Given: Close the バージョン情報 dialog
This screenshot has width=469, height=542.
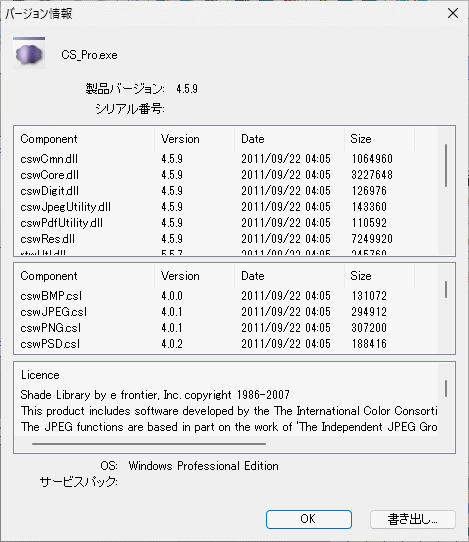Looking at the screenshot, I should point(453,13).
